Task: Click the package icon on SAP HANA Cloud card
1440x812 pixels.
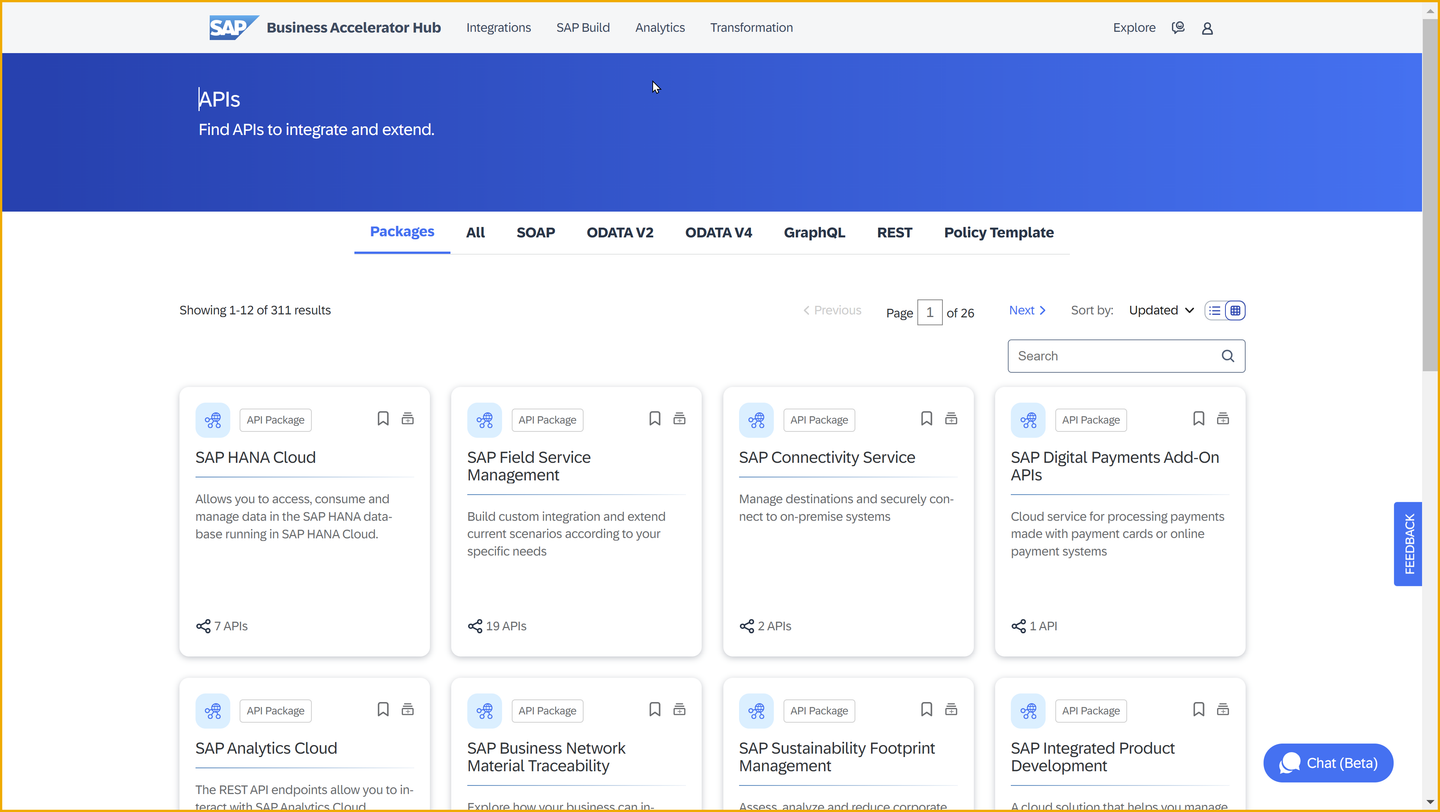Action: click(x=213, y=420)
